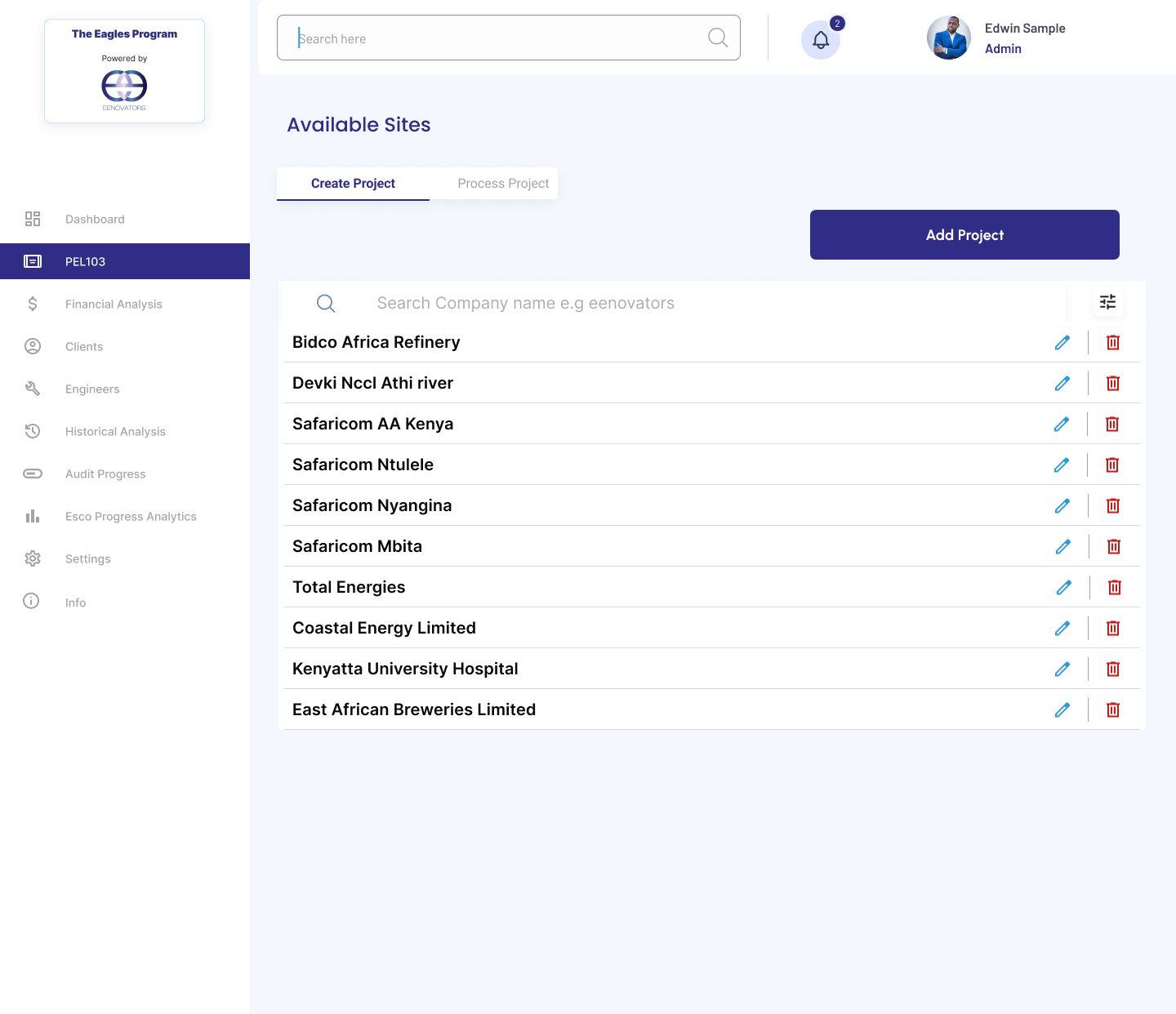This screenshot has width=1176, height=1014.
Task: Open Info page in the sidebar
Action: coord(125,602)
